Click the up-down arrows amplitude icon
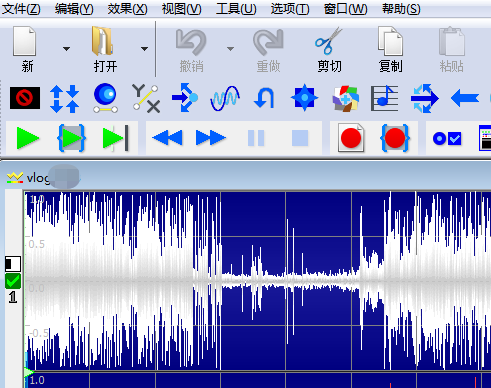 (x=65, y=98)
